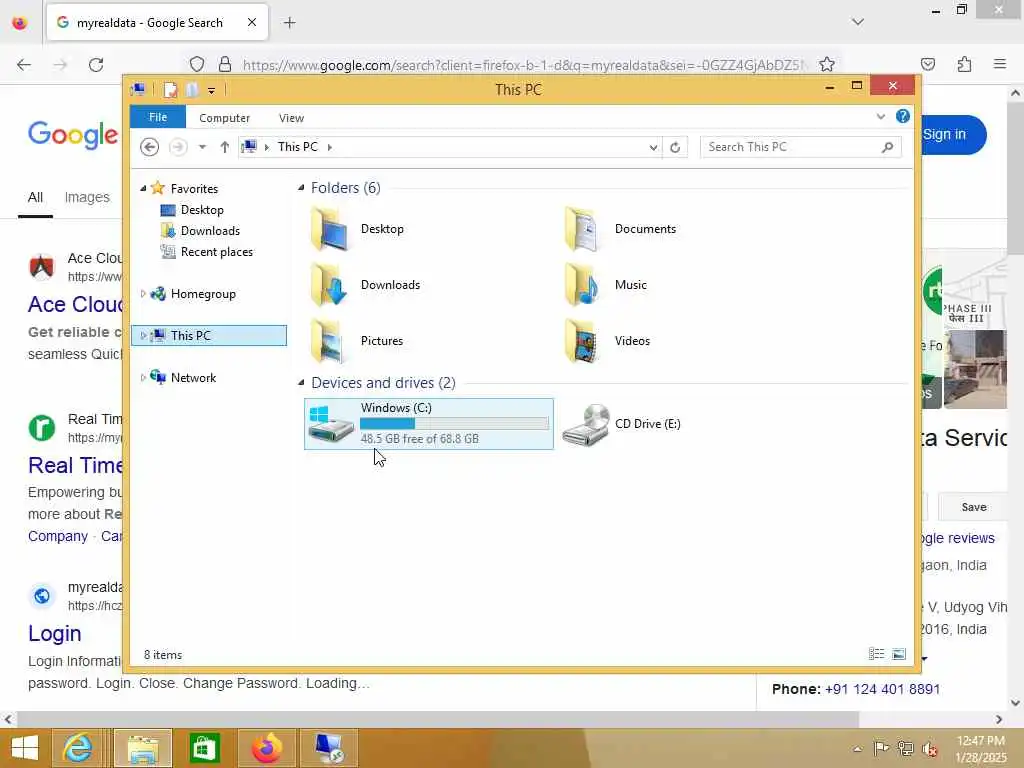Switch to Google All results tab

click(35, 197)
